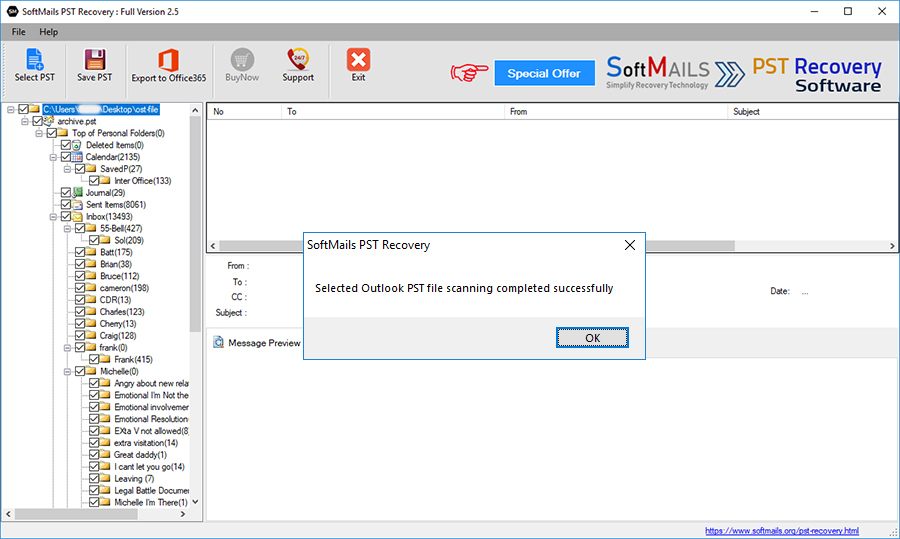900x539 pixels.
Task: Select the Cherry(13) folder name
Action: [x=118, y=324]
